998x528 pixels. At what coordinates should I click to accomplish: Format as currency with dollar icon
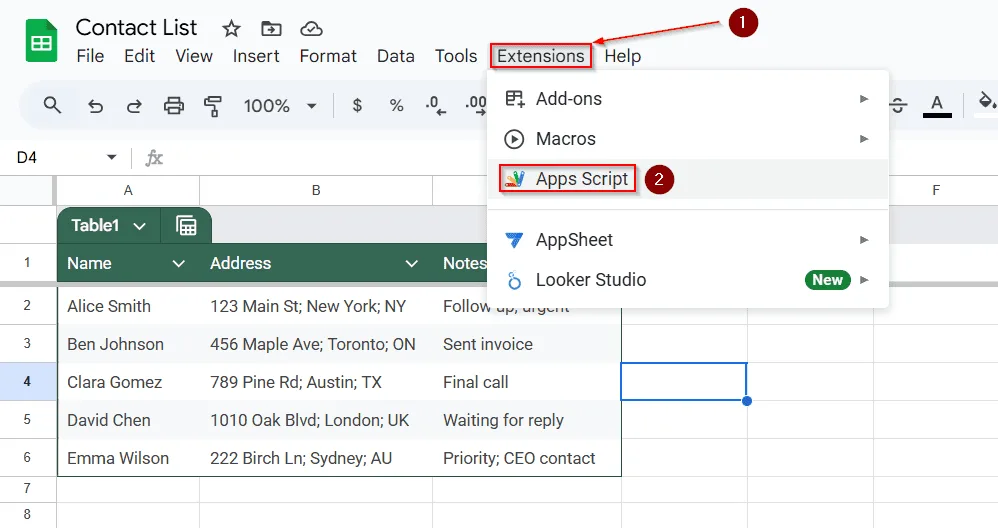pyautogui.click(x=357, y=105)
